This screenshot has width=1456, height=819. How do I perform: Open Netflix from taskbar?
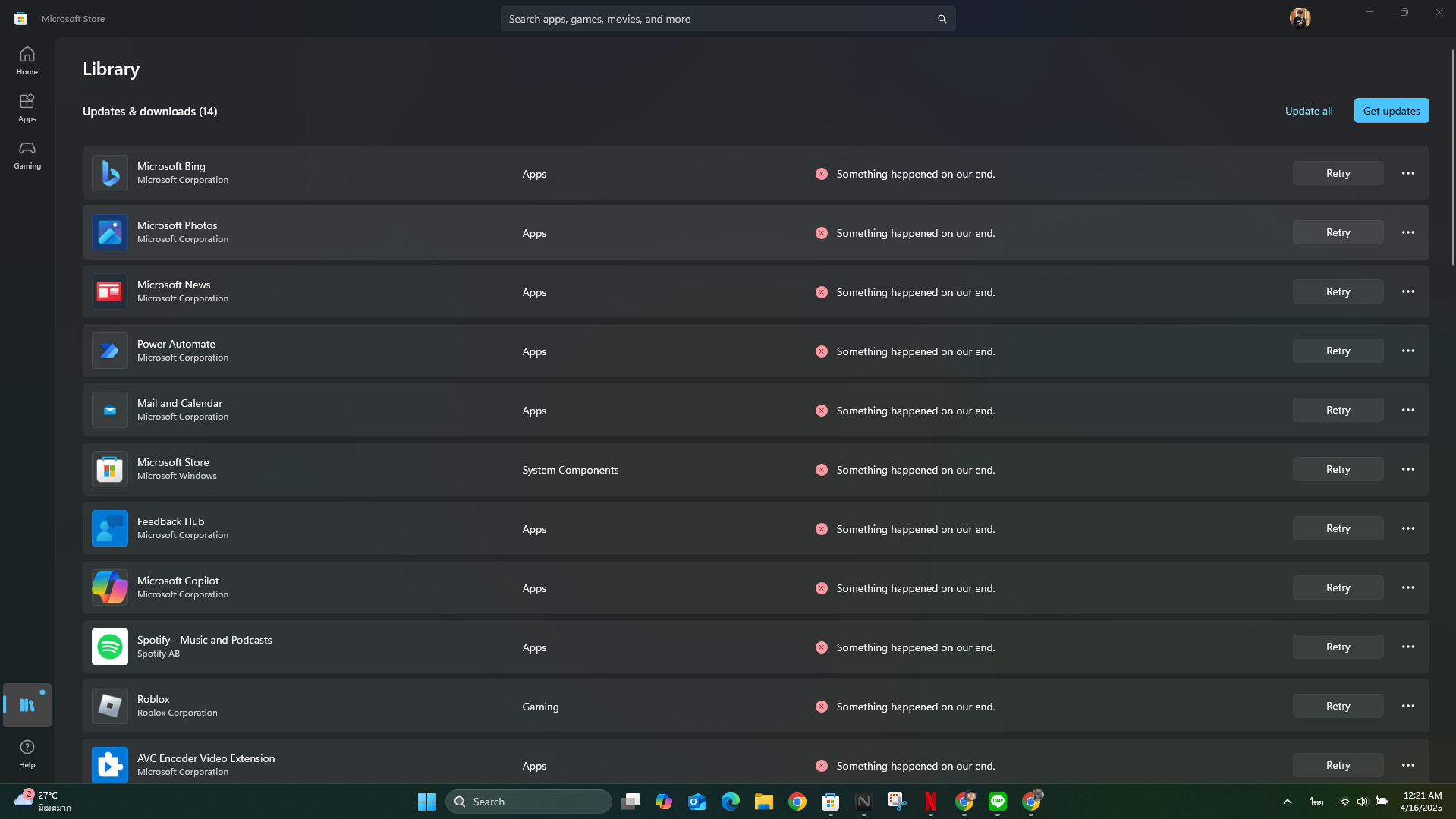930,802
